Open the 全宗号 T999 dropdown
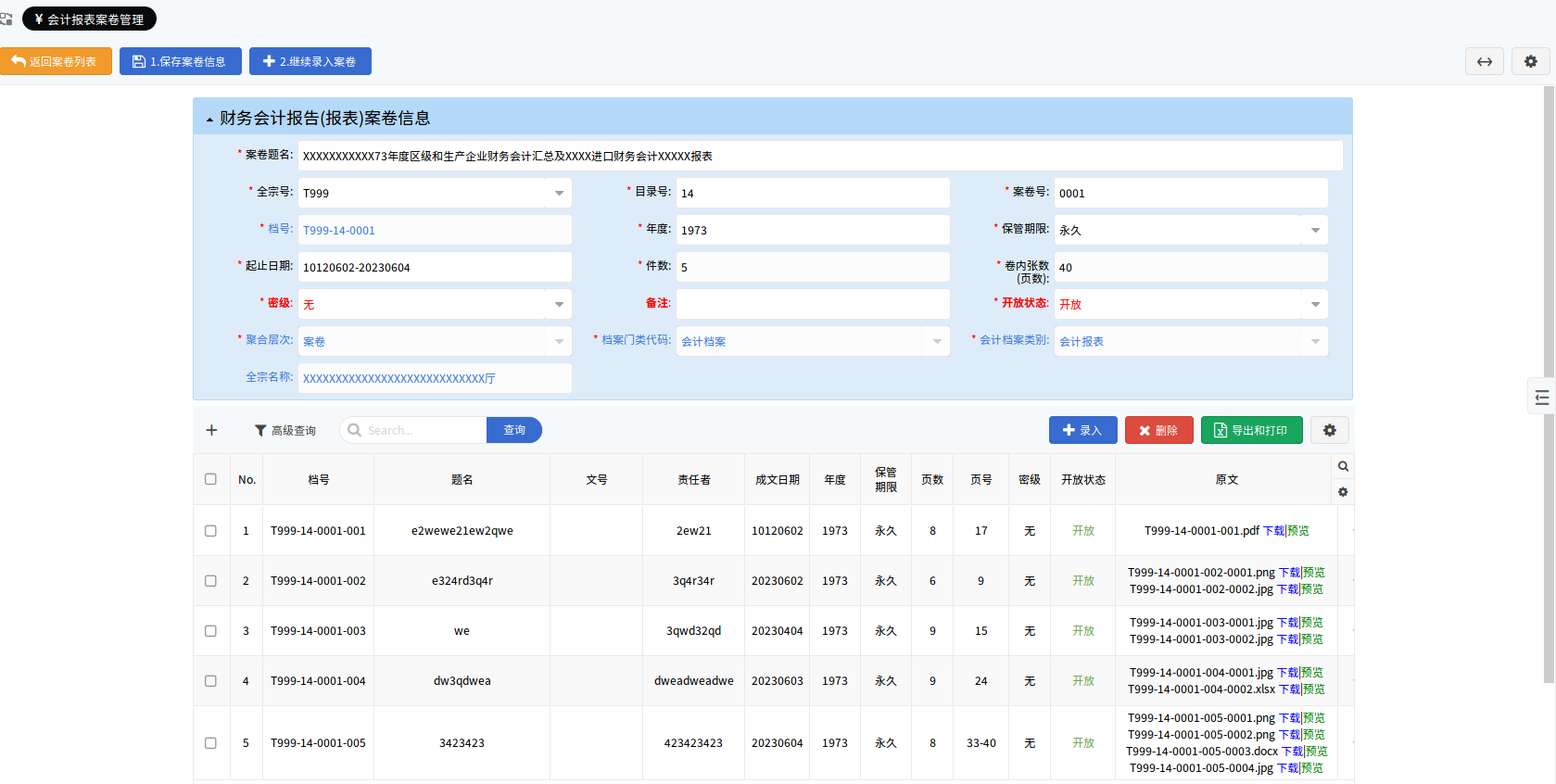Screen dimensions: 1556x784 click(559, 193)
